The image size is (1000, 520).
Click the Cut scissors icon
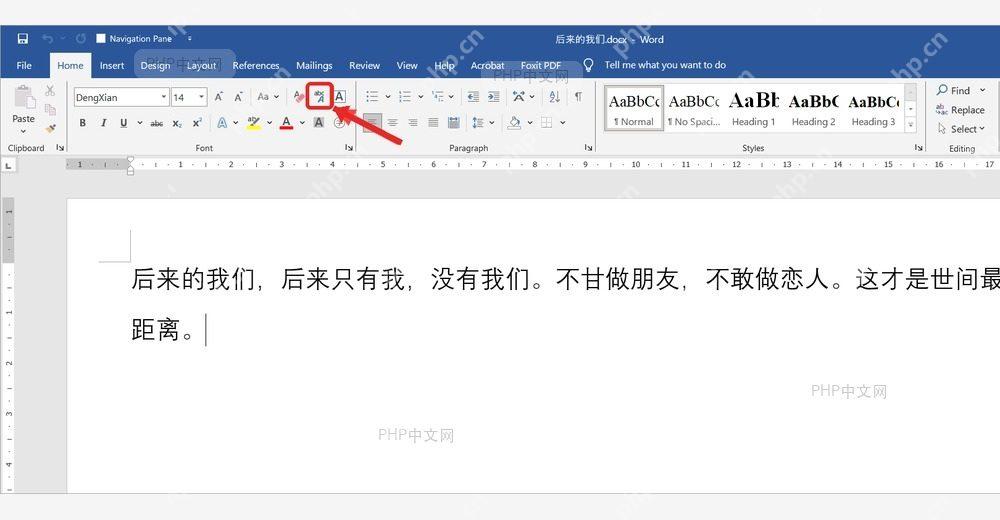click(50, 91)
